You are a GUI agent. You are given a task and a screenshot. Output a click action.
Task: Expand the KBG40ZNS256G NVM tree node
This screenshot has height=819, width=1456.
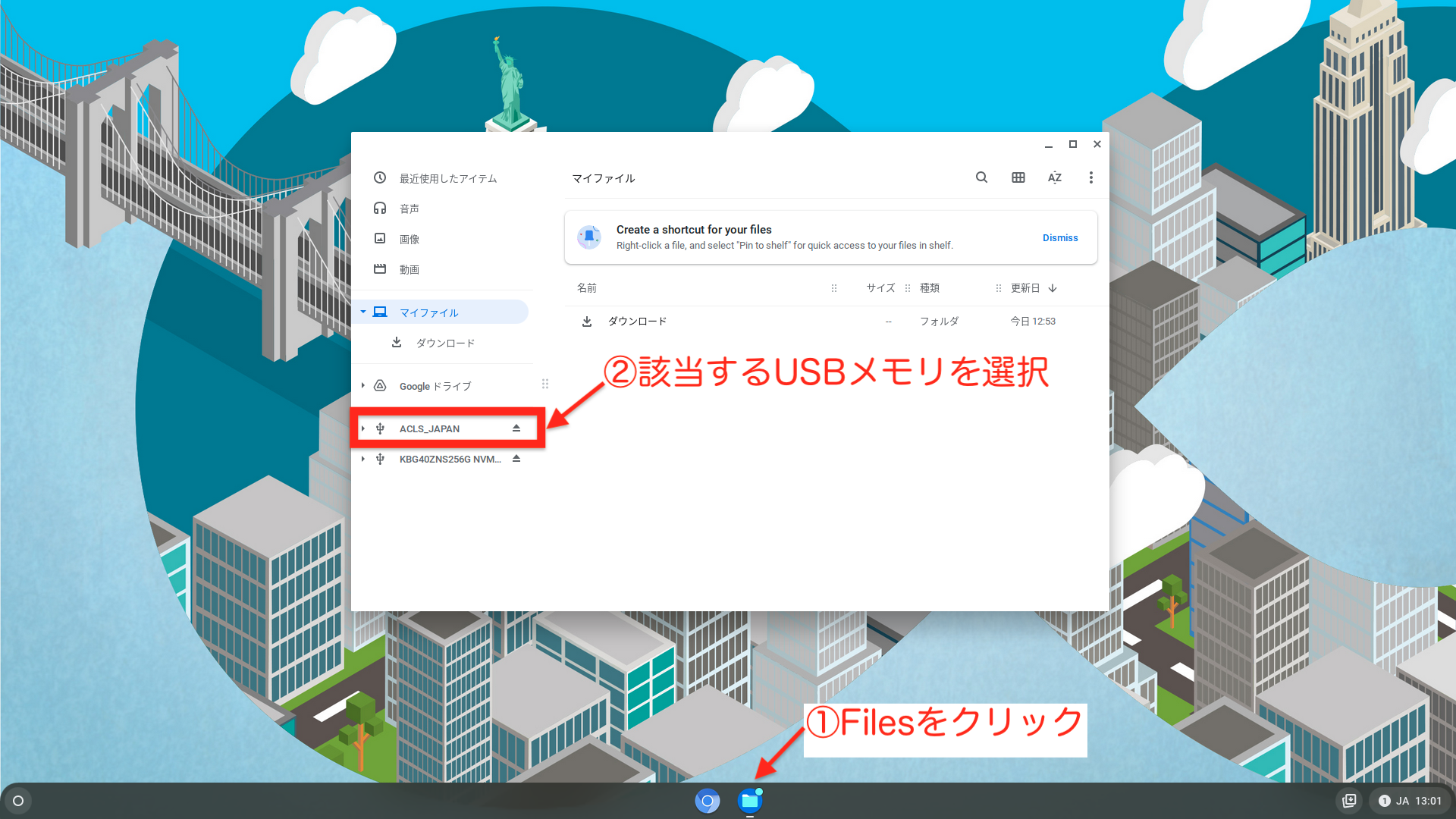tap(363, 459)
